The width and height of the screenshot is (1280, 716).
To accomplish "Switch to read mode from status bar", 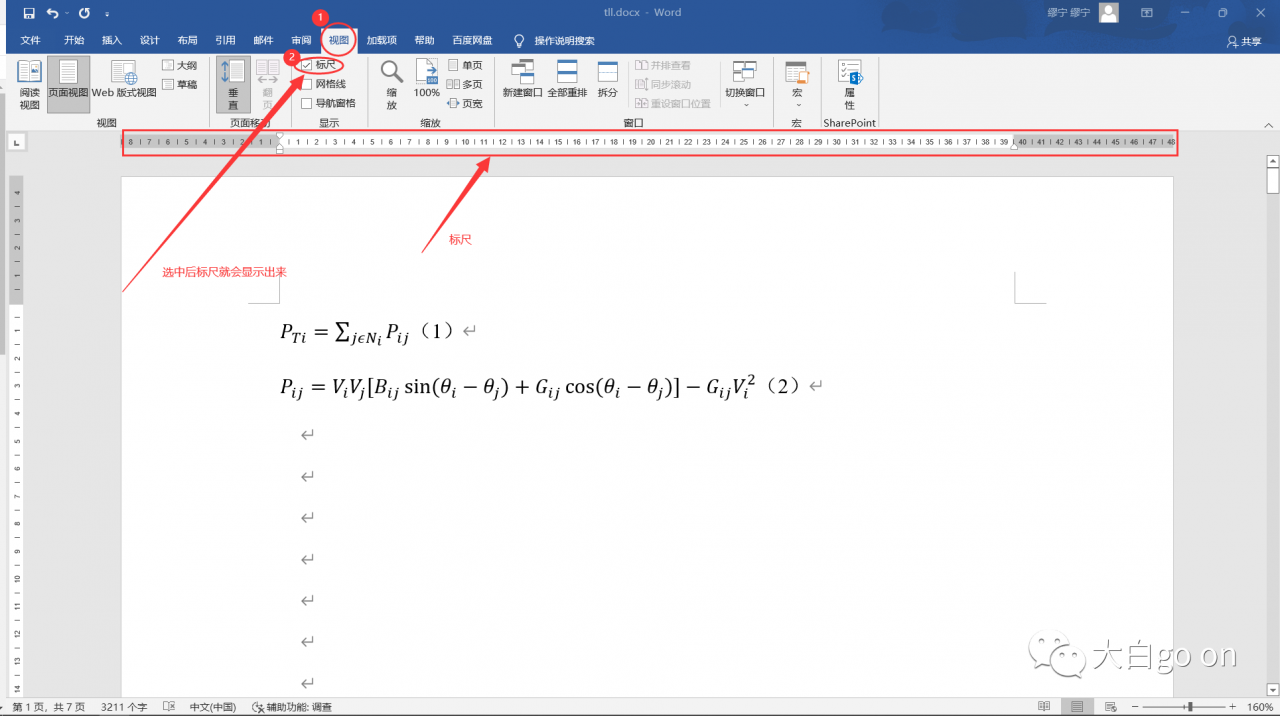I will [x=1044, y=707].
